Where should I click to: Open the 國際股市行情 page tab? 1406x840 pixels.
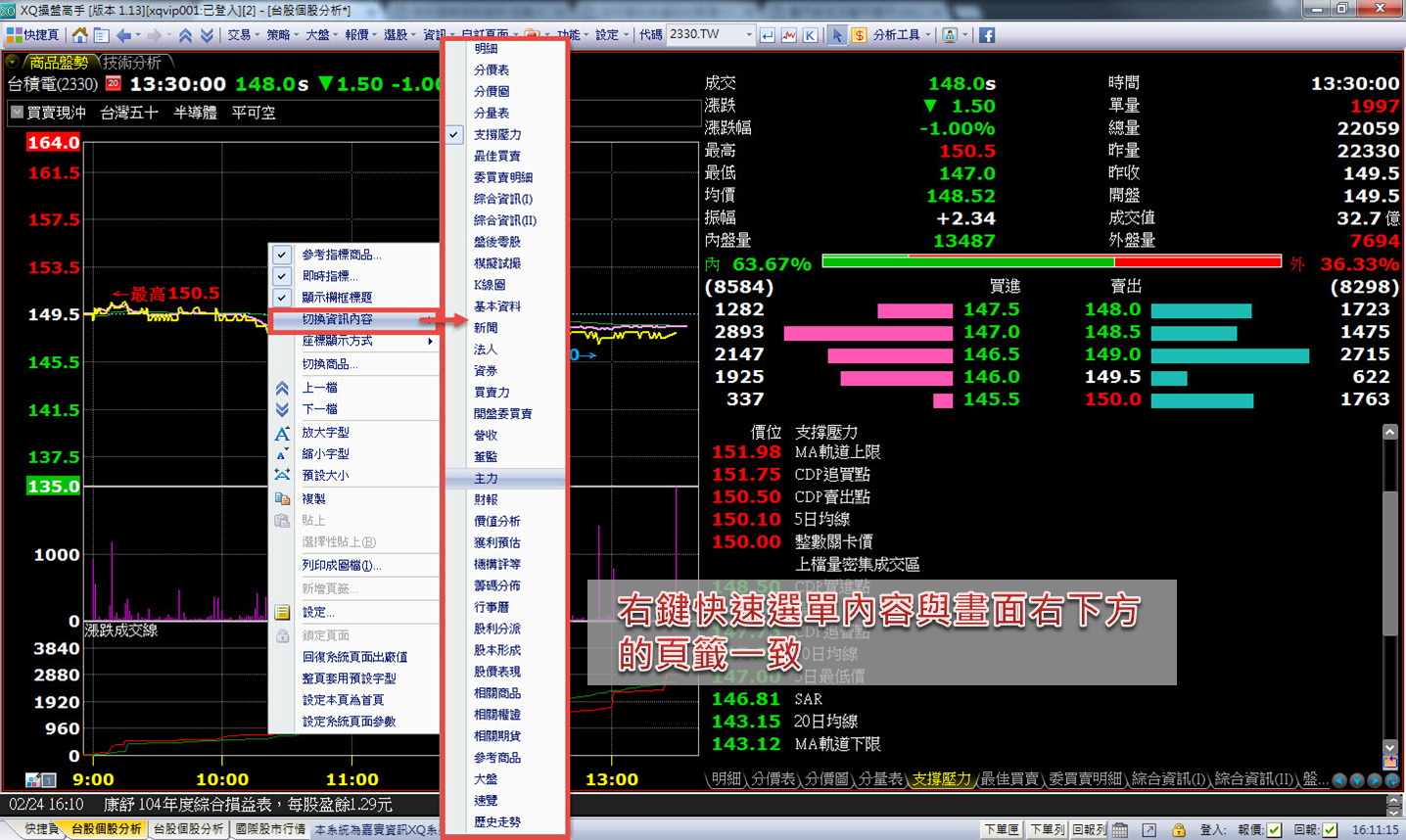pos(270,829)
